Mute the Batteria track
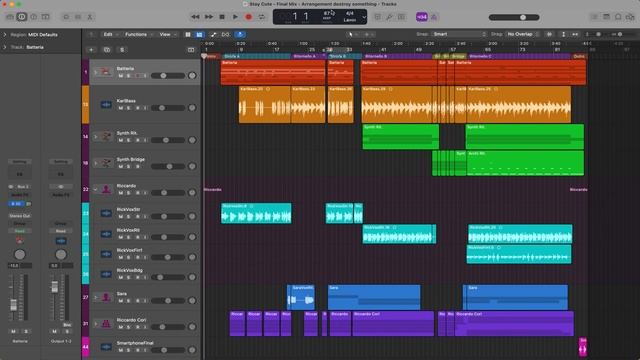 pyautogui.click(x=121, y=76)
